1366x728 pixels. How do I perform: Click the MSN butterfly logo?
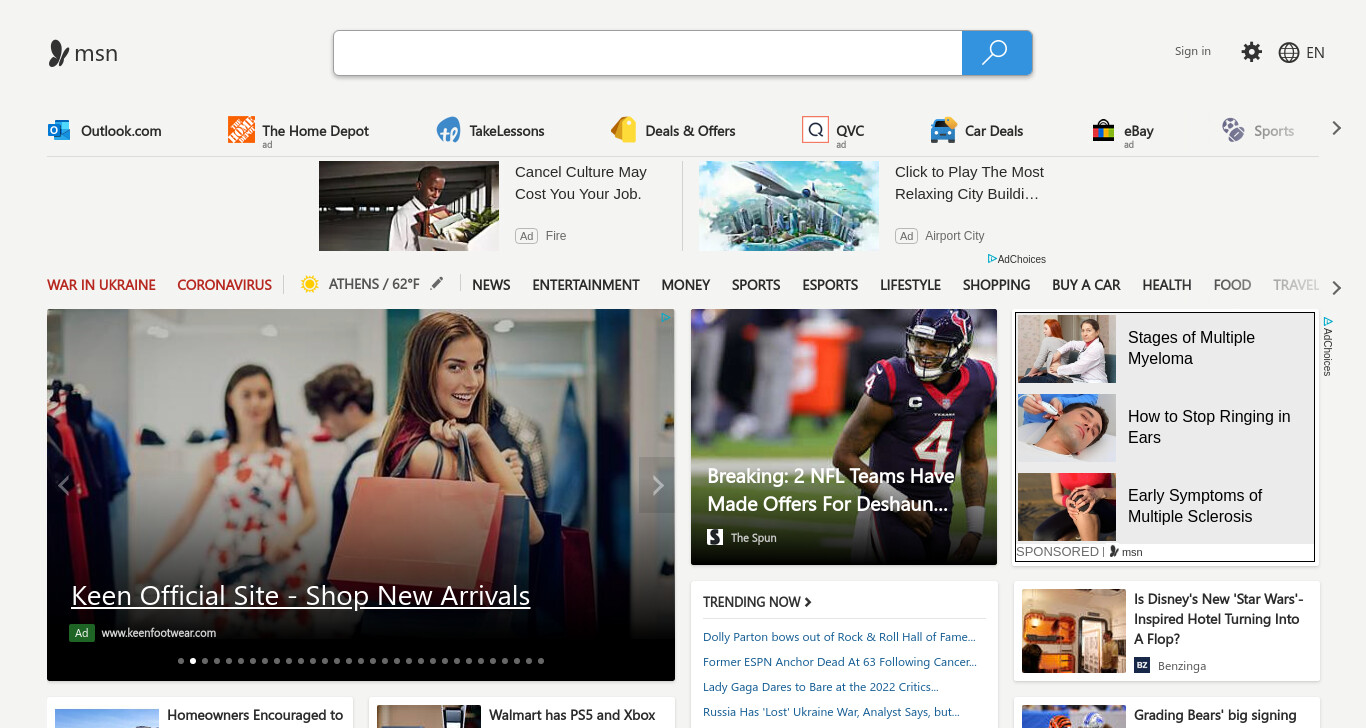[x=59, y=53]
